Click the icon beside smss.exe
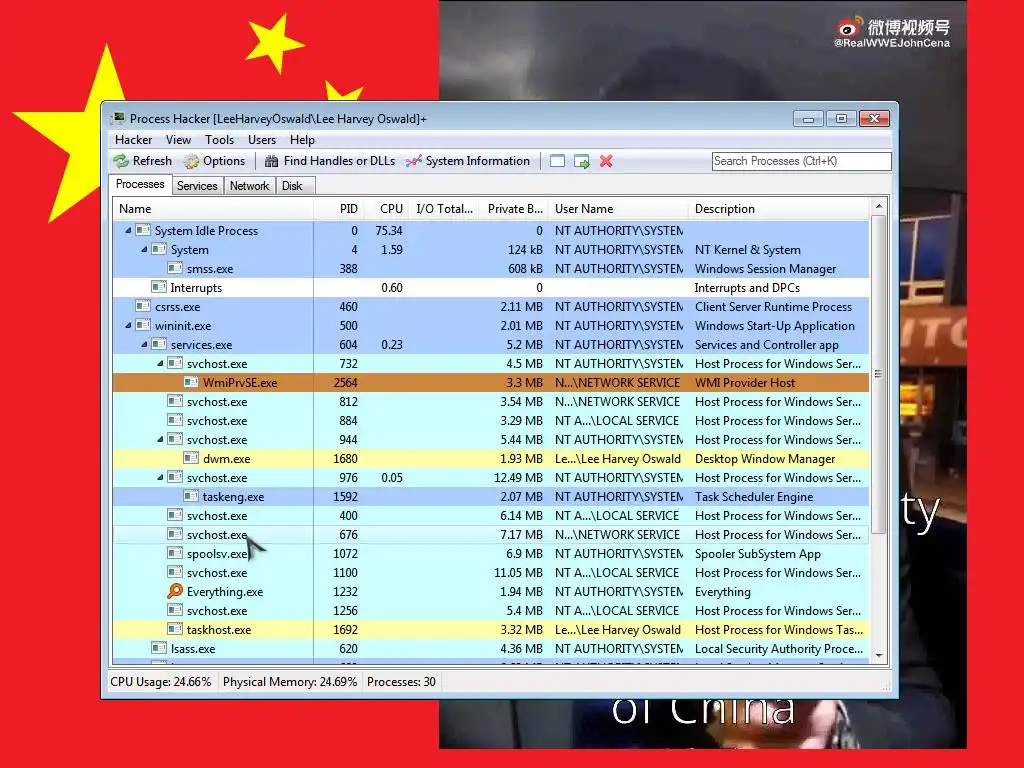The image size is (1024, 768). click(x=175, y=268)
